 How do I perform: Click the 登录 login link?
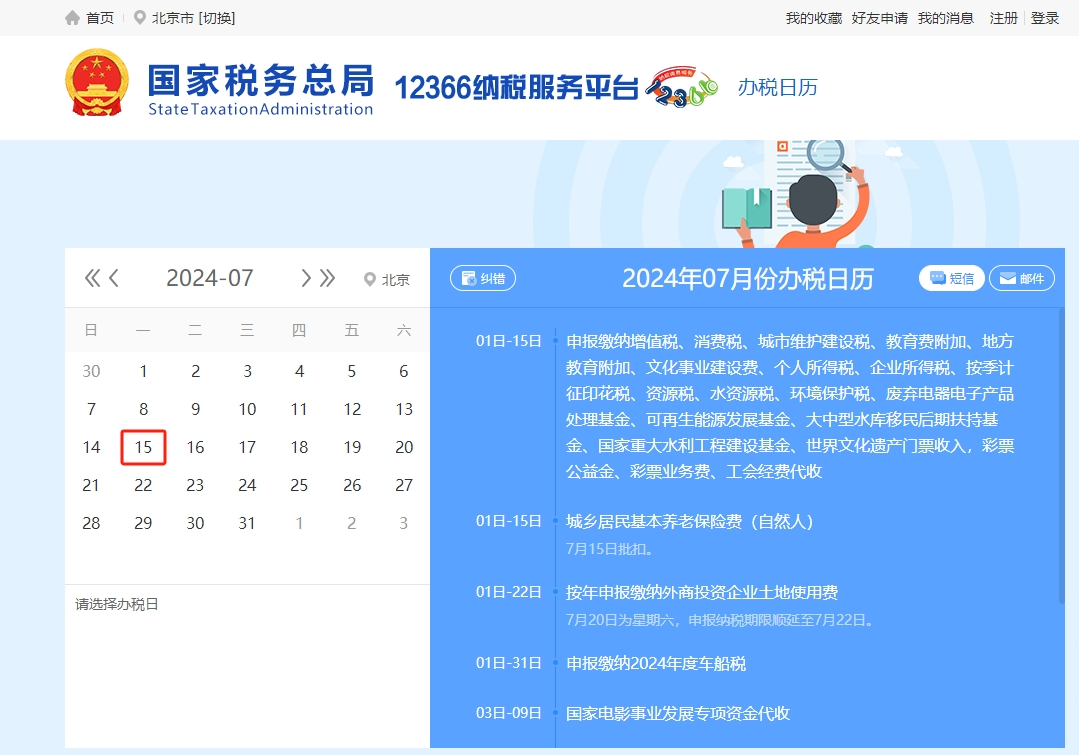tap(1045, 18)
